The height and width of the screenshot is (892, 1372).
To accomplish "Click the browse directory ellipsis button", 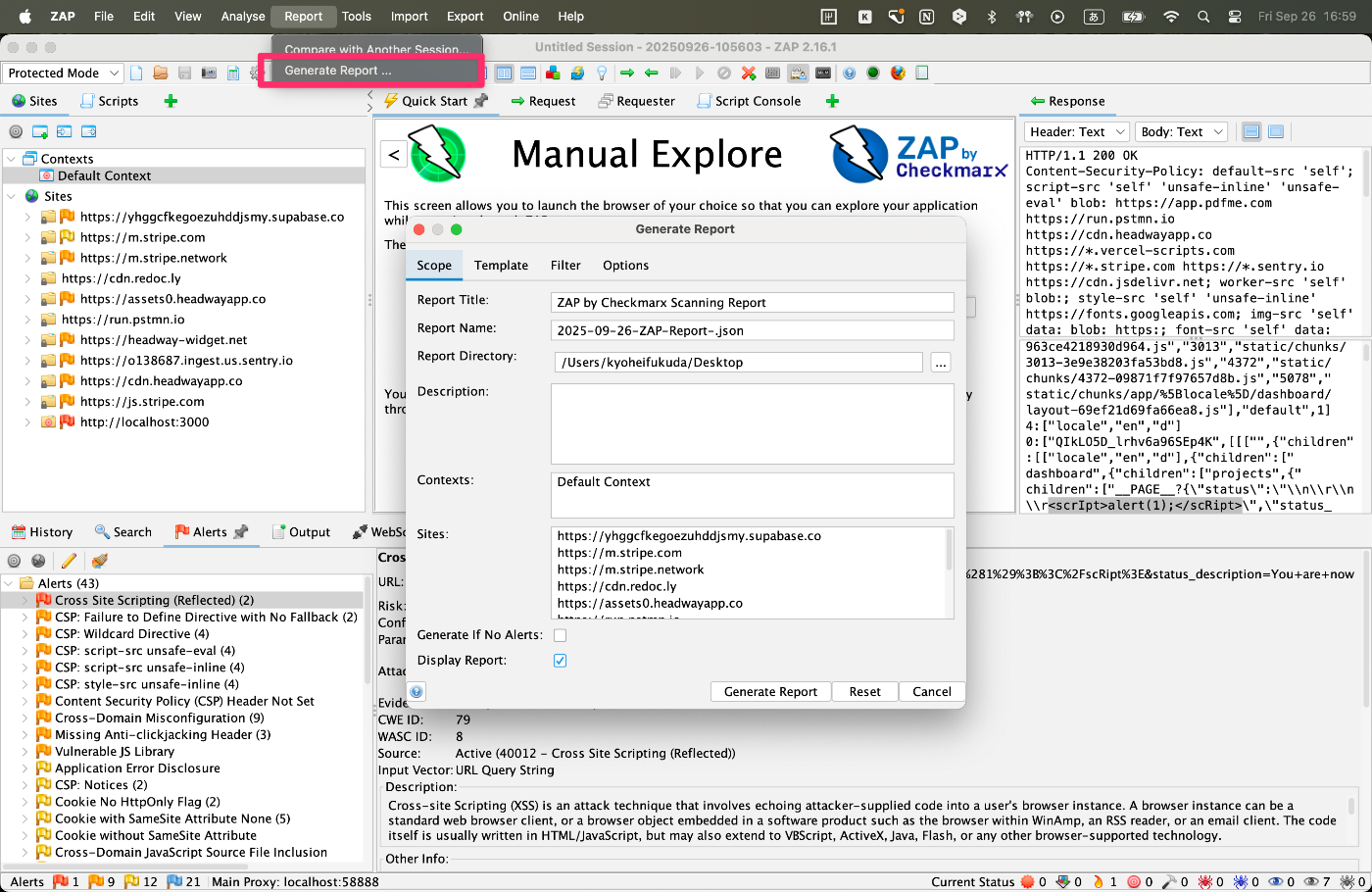I will 941,363.
